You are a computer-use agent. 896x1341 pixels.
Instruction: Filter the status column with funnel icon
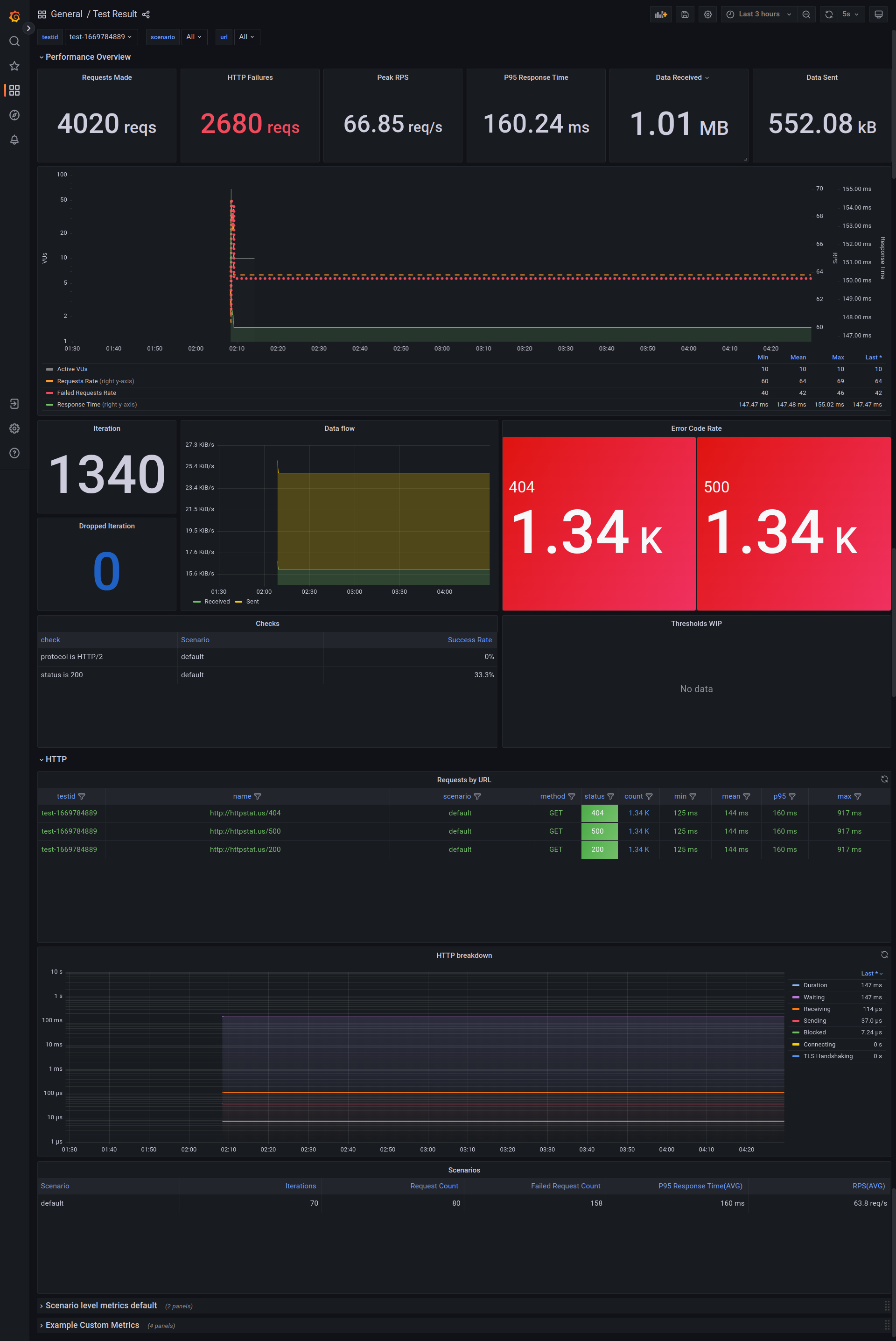coord(611,796)
